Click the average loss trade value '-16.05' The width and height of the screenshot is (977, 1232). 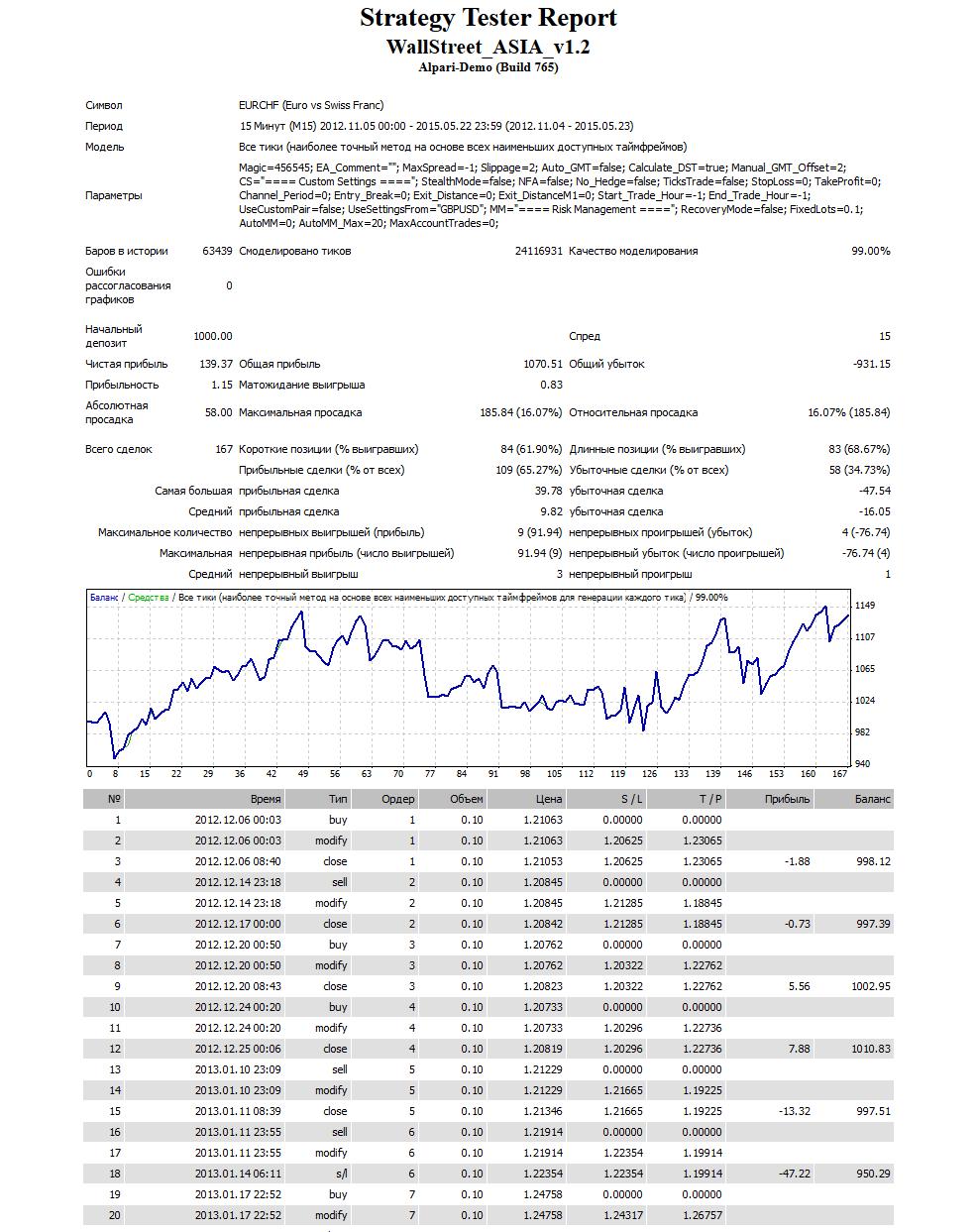875,511
